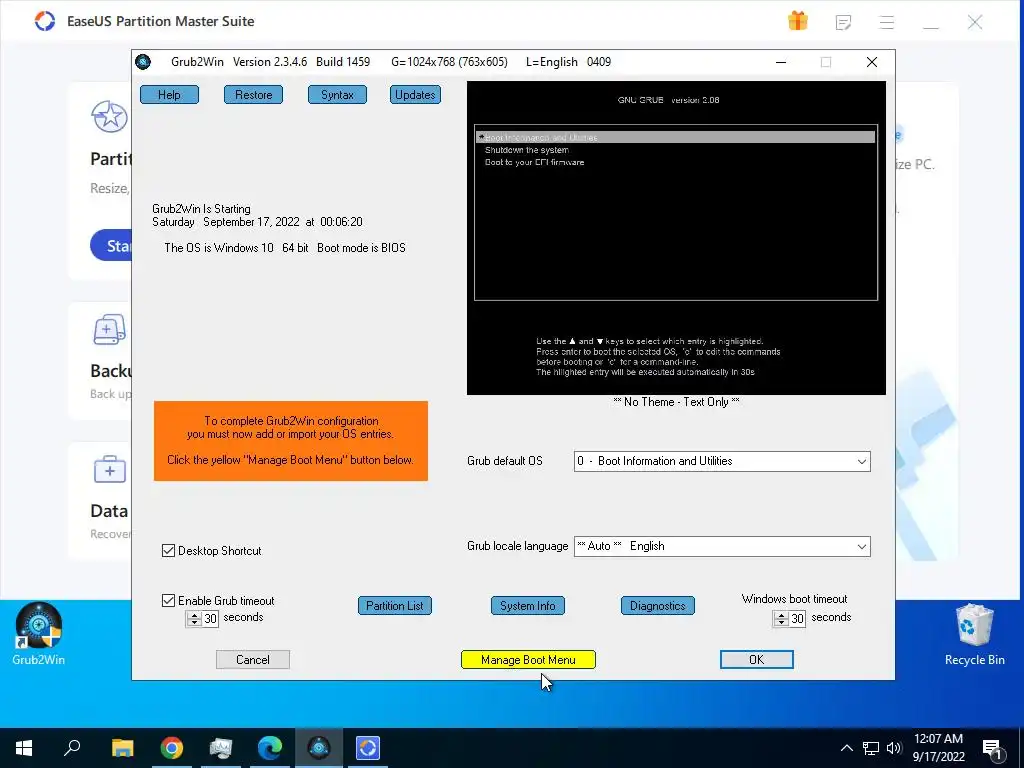1024x768 pixels.
Task: Launch Google Chrome from the taskbar
Action: pos(172,748)
